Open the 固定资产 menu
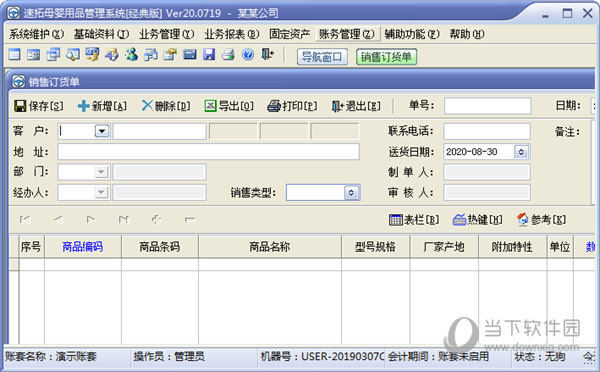The width and height of the screenshot is (600, 372). (x=289, y=34)
